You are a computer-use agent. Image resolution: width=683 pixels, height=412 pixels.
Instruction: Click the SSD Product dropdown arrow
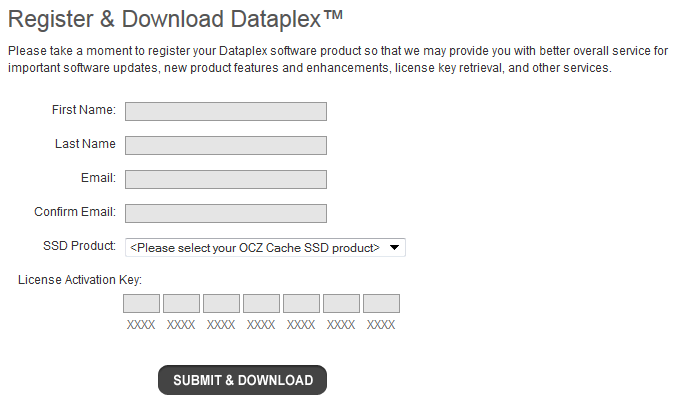coord(394,247)
